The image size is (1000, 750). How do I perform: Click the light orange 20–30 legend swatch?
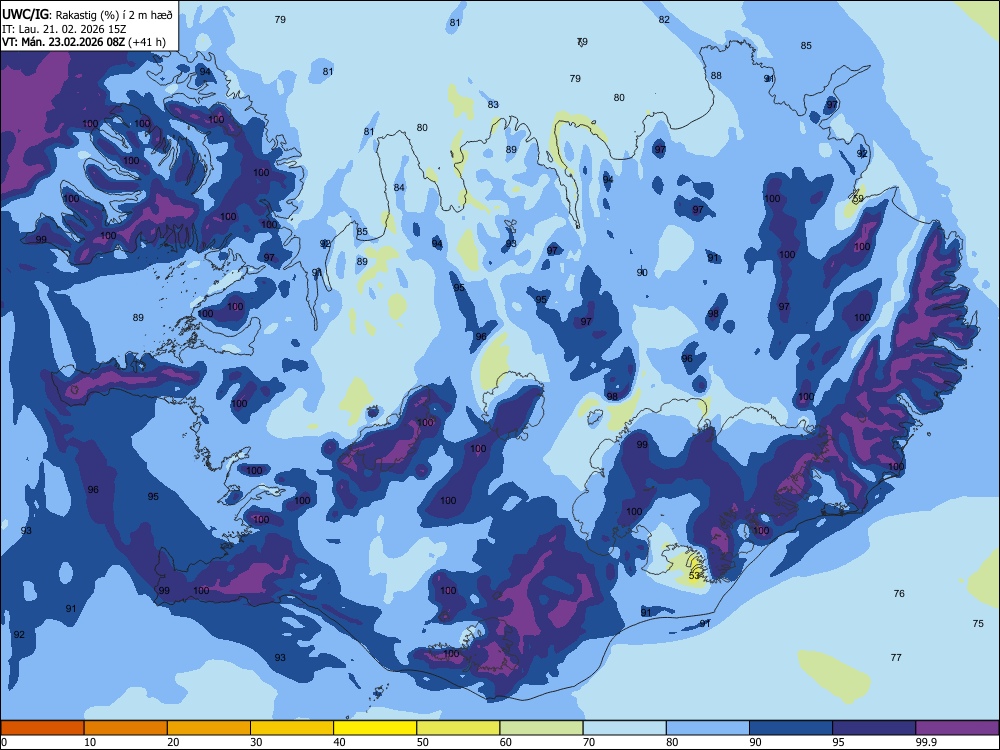pyautogui.click(x=209, y=728)
